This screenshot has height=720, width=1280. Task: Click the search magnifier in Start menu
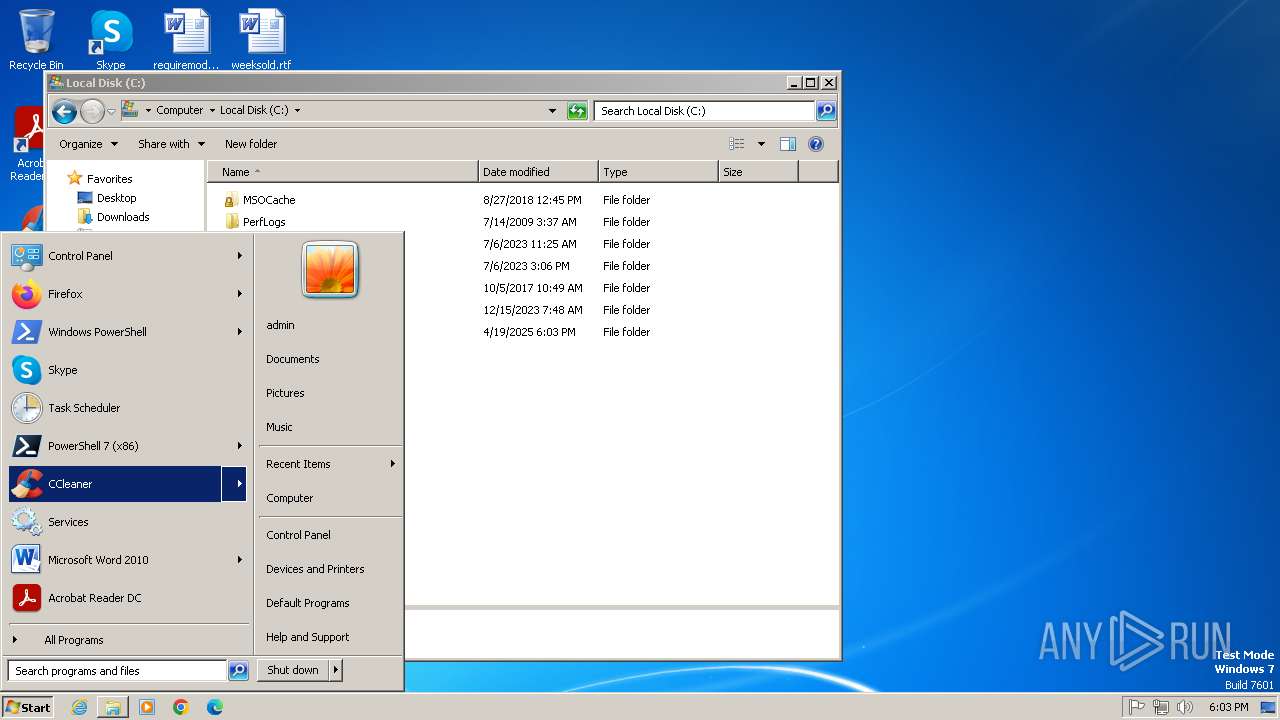coord(238,671)
